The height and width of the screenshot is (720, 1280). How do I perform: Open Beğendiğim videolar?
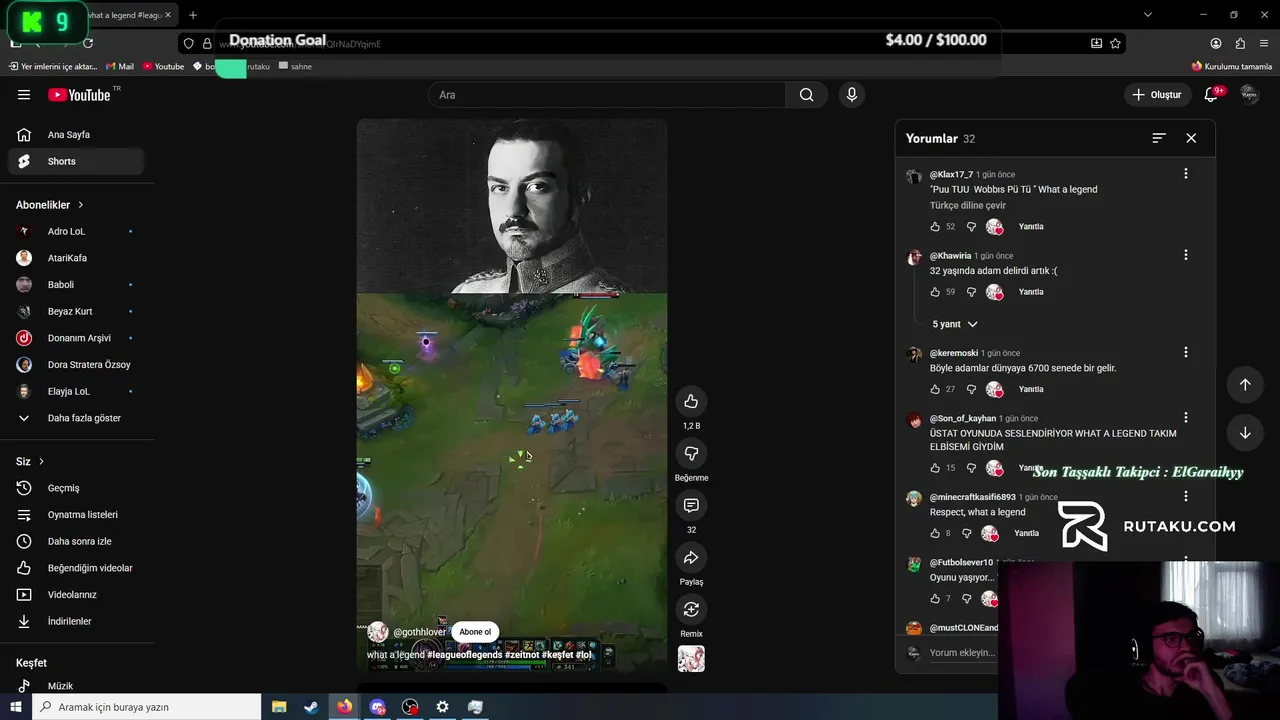[77, 568]
